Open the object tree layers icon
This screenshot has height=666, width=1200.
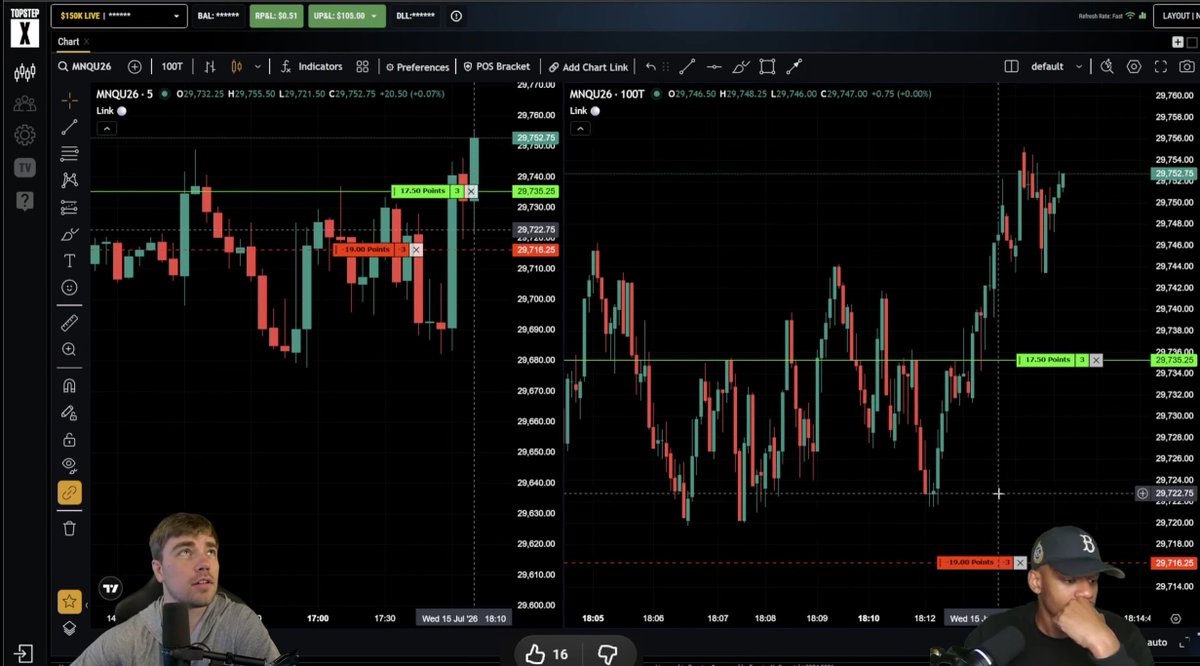69,628
